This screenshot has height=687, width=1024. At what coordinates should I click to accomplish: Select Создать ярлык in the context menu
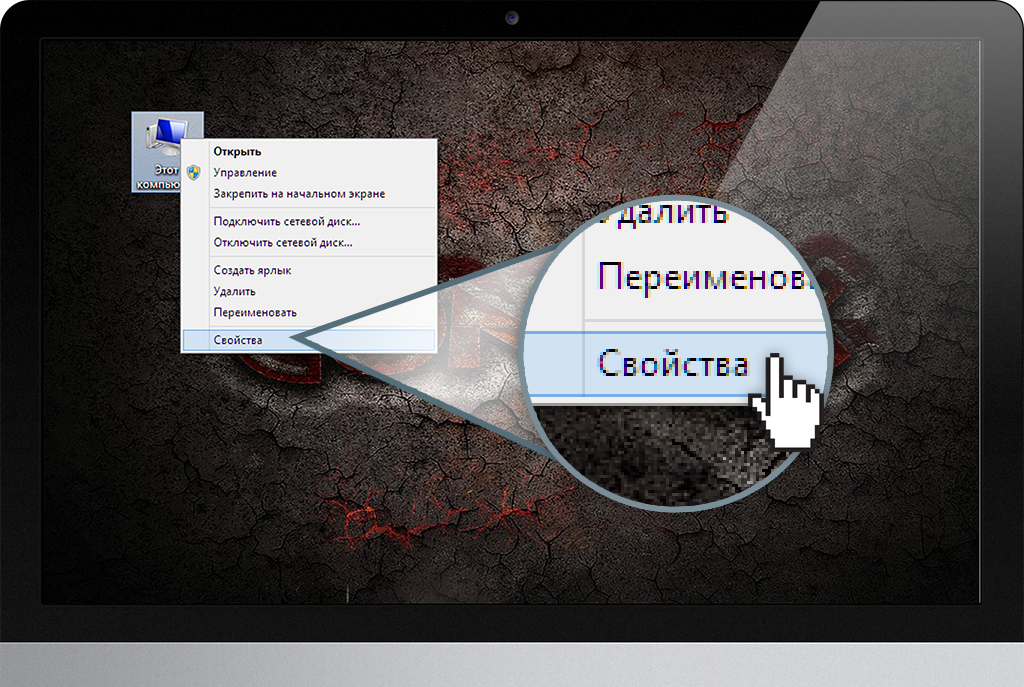[252, 270]
